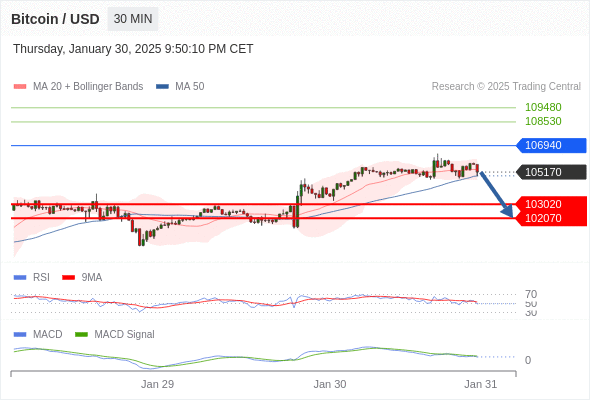590x400 pixels.
Task: Click the MA 50 legend label
Action: (x=190, y=87)
